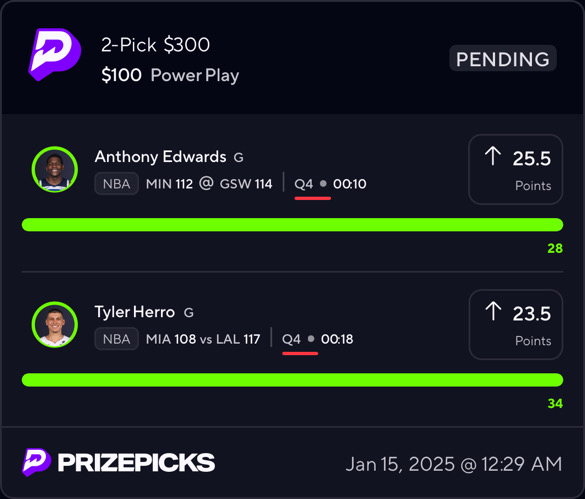
Task: Click the purple PrizePicks logo at top
Action: [x=54, y=54]
